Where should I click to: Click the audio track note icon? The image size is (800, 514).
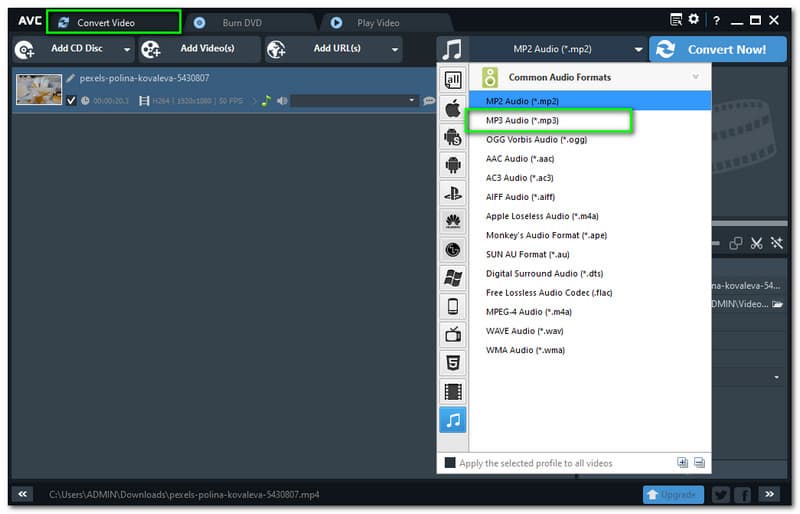tap(266, 101)
